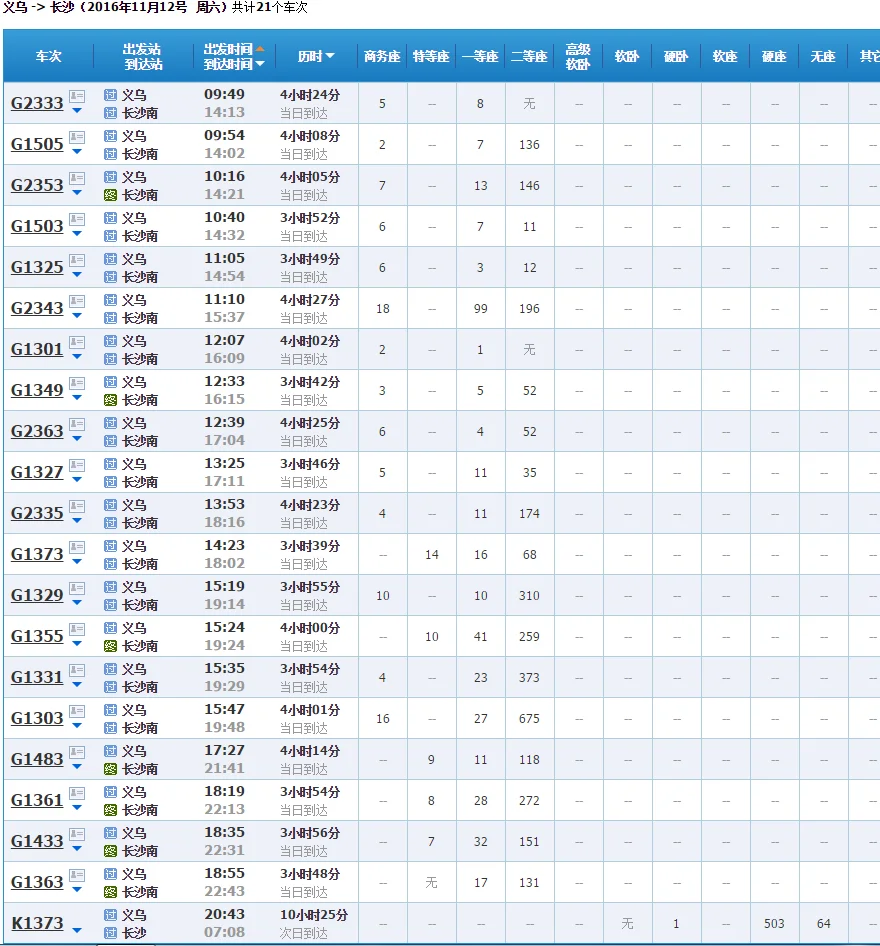Expand stop list arrow under G2353
Viewport: 880px width, 946px height.
tap(77, 193)
